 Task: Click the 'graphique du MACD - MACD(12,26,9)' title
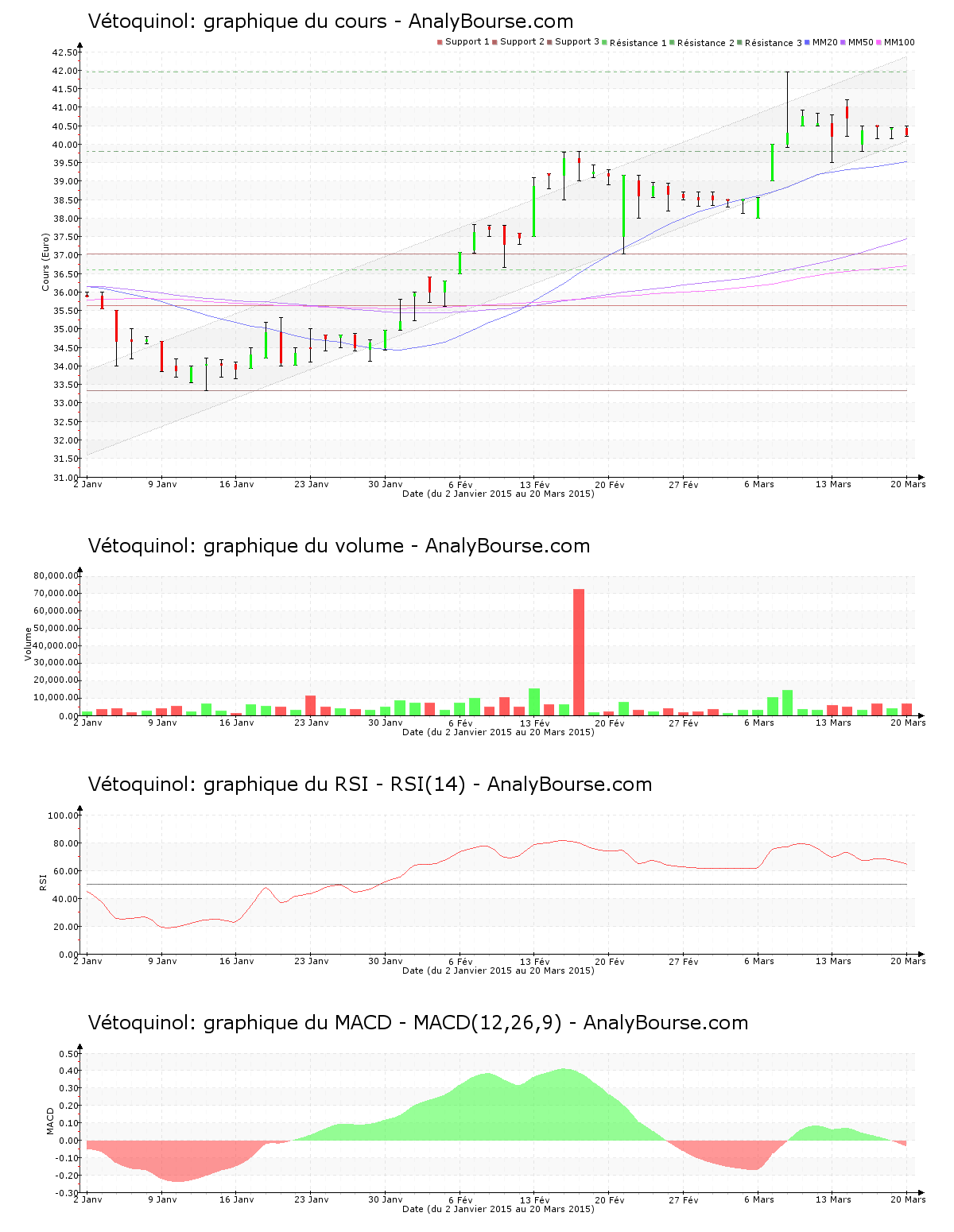click(418, 1023)
